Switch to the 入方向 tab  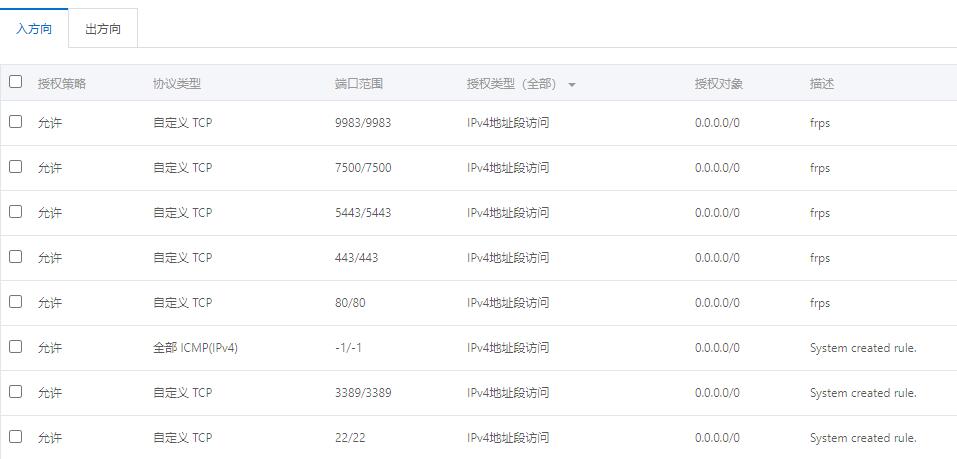point(34,29)
